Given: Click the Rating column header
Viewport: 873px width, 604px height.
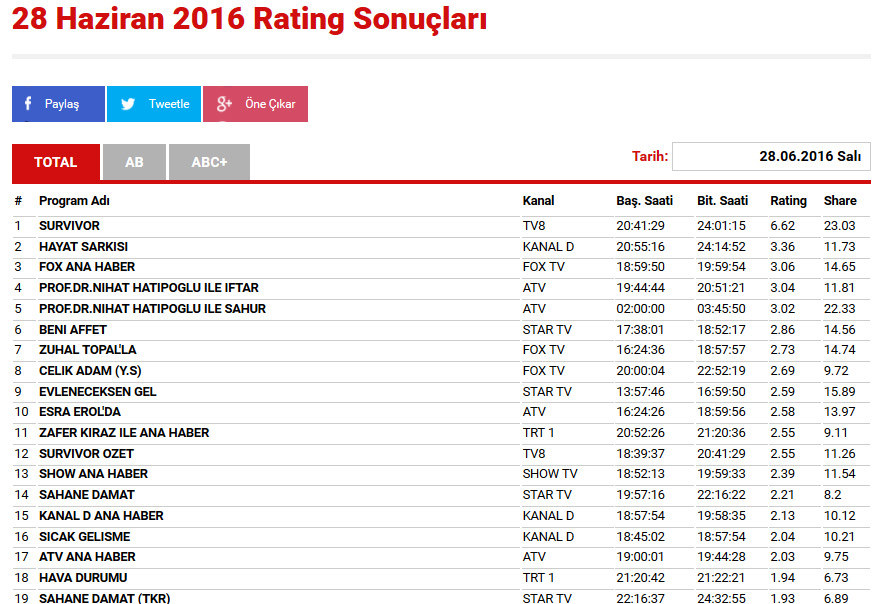Looking at the screenshot, I should point(788,201).
